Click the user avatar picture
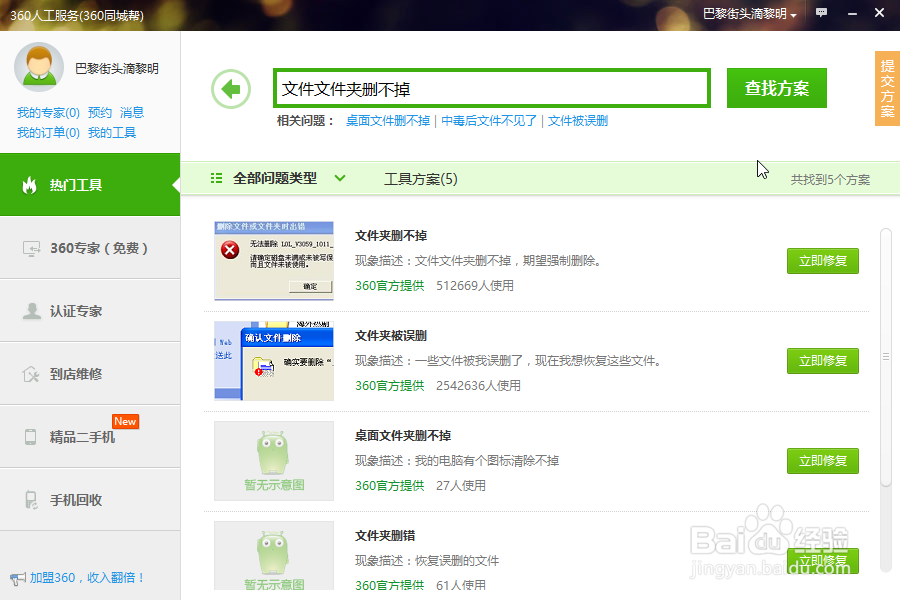900x600 pixels. (38, 67)
